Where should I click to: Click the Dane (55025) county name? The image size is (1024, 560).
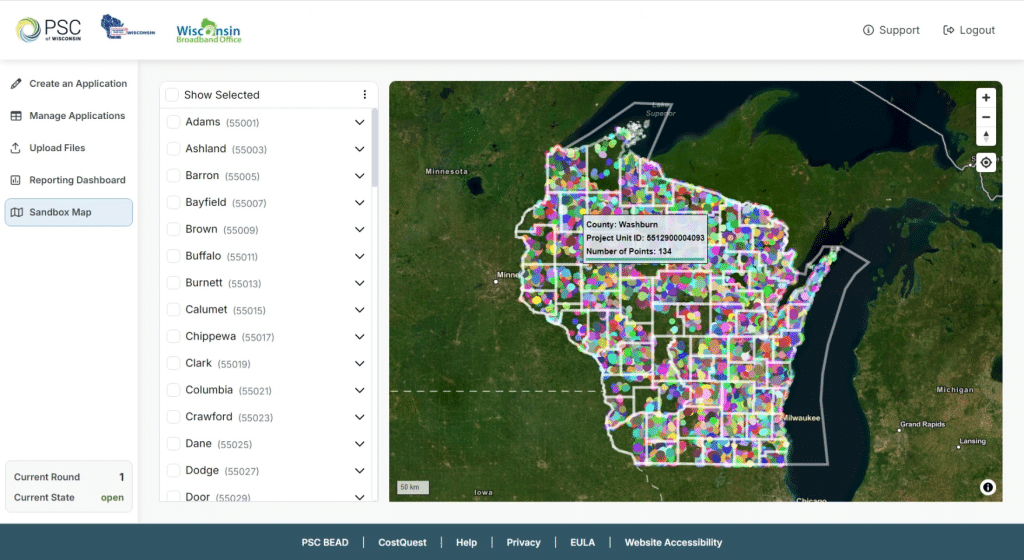[218, 443]
